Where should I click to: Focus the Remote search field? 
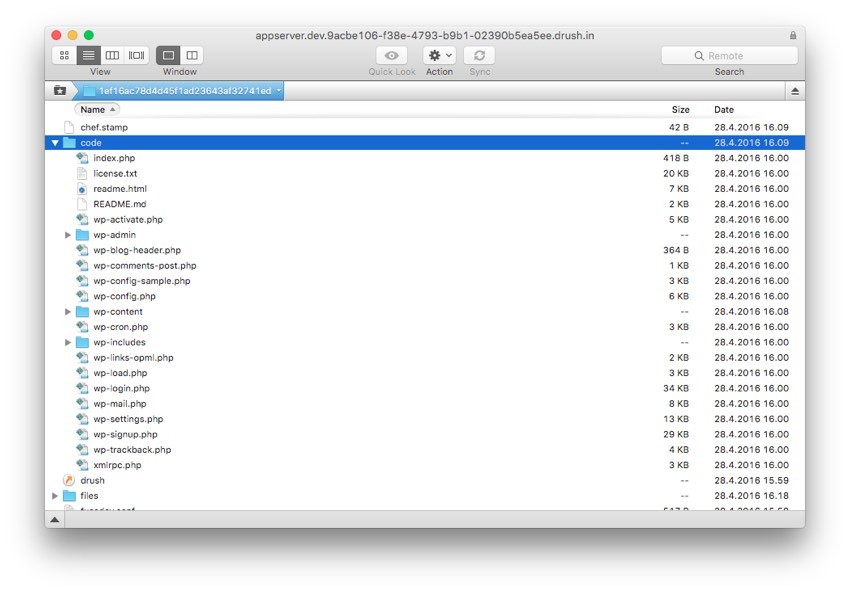click(729, 55)
